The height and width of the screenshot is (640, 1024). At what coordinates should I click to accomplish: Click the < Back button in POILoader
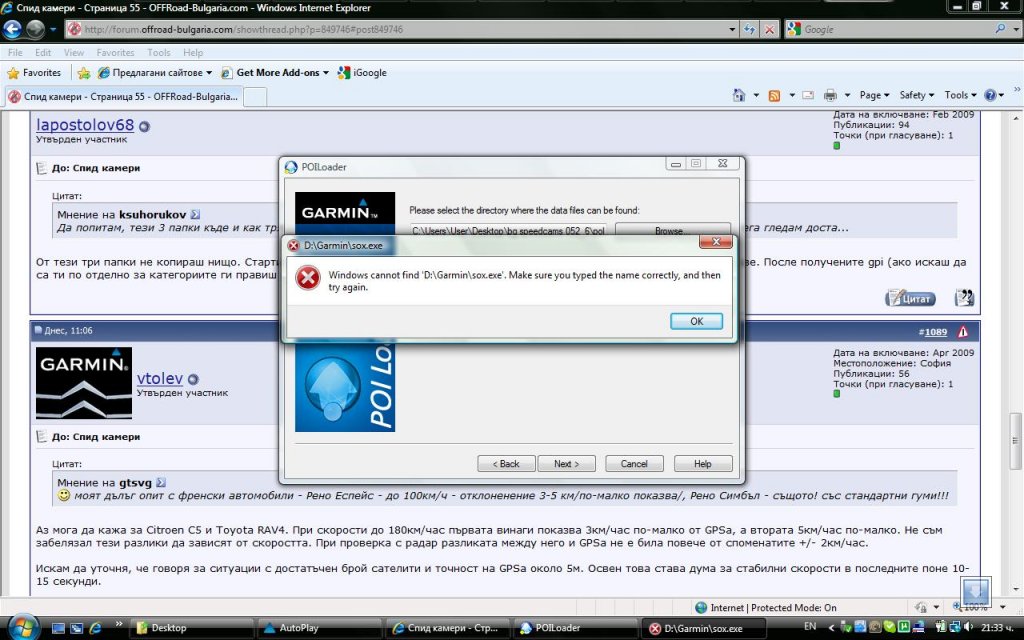click(x=506, y=464)
